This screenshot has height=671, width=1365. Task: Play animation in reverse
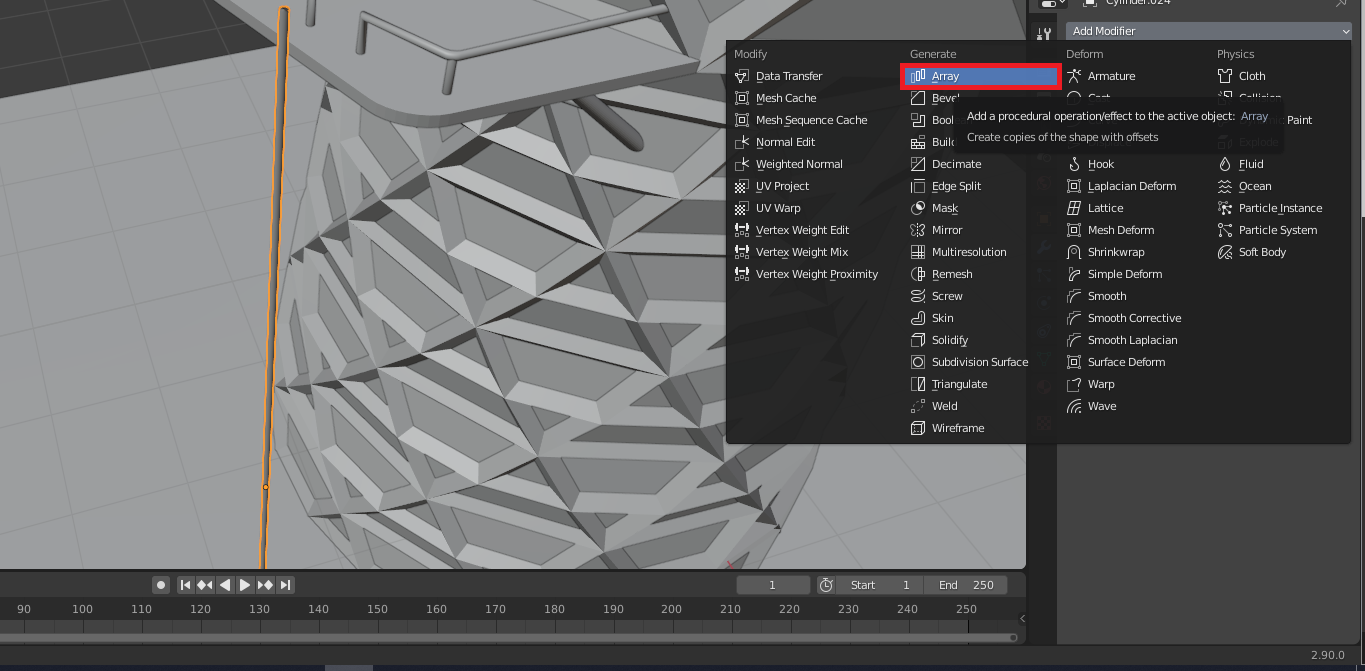(x=225, y=585)
